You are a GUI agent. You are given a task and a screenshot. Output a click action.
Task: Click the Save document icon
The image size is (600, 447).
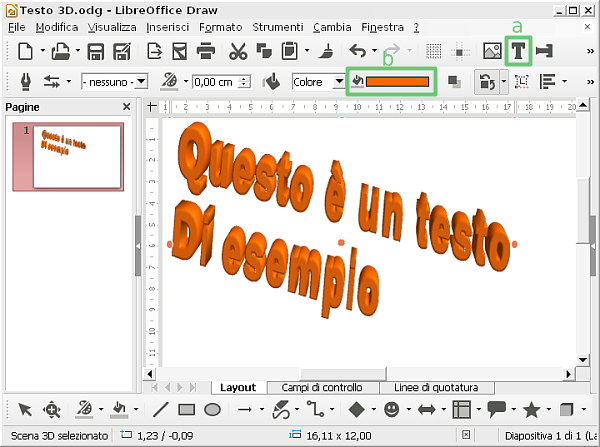point(97,51)
